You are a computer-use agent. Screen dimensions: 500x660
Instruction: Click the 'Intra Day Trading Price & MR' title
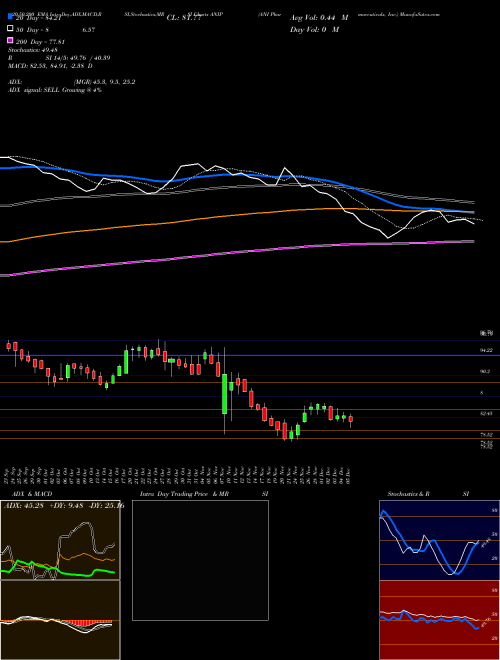click(184, 494)
